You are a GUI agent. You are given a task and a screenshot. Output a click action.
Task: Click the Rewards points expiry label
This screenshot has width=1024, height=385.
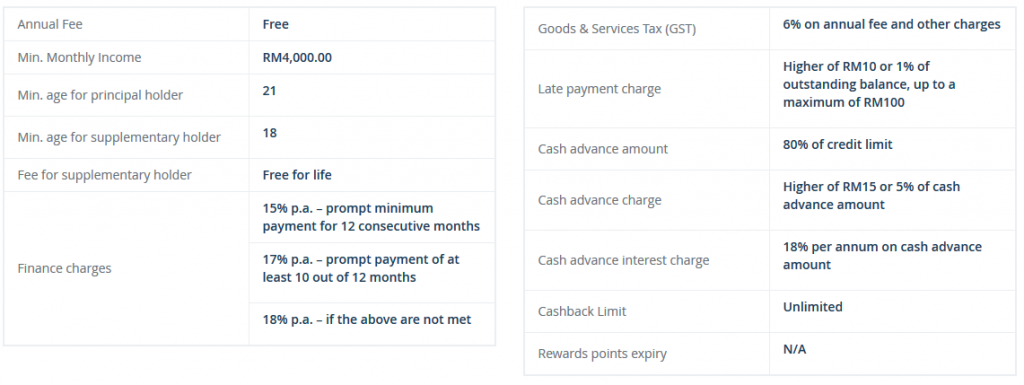pyautogui.click(x=602, y=354)
